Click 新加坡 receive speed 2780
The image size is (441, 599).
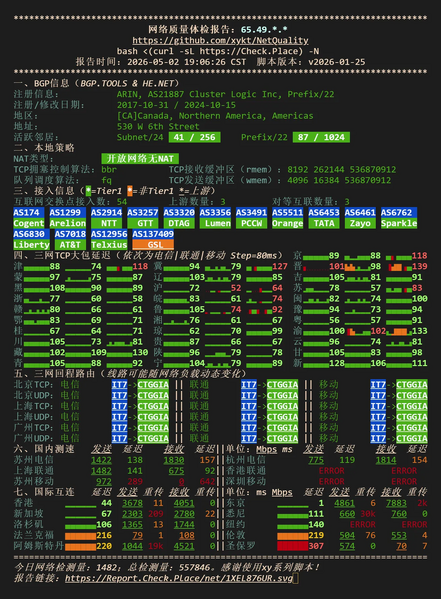pyautogui.click(x=184, y=514)
